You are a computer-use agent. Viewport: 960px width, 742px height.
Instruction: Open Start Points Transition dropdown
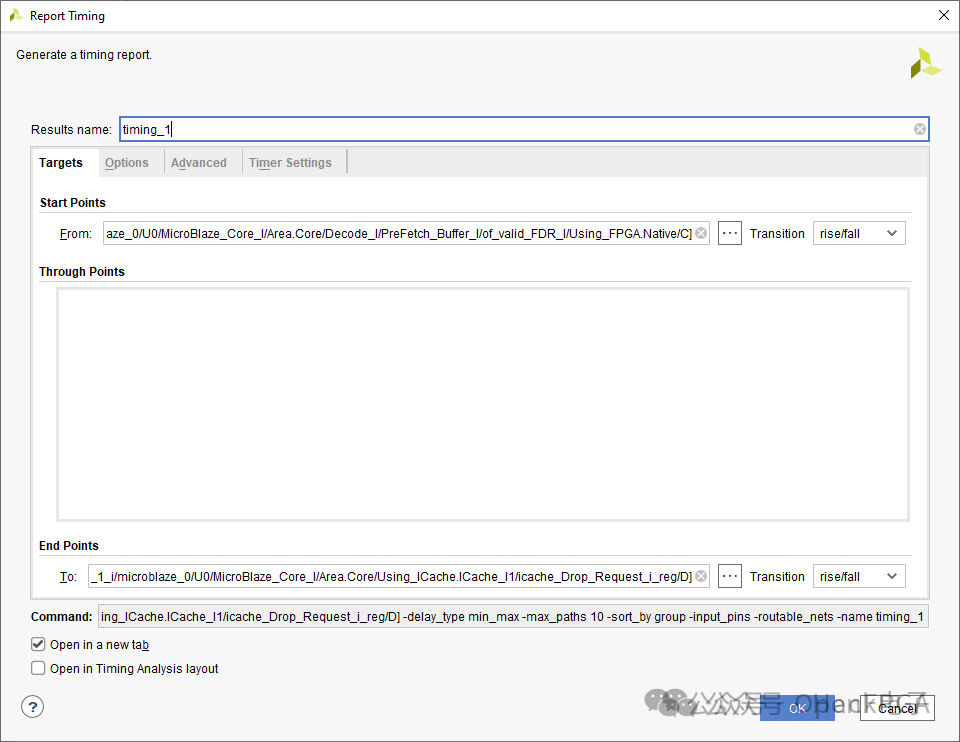[x=859, y=233]
